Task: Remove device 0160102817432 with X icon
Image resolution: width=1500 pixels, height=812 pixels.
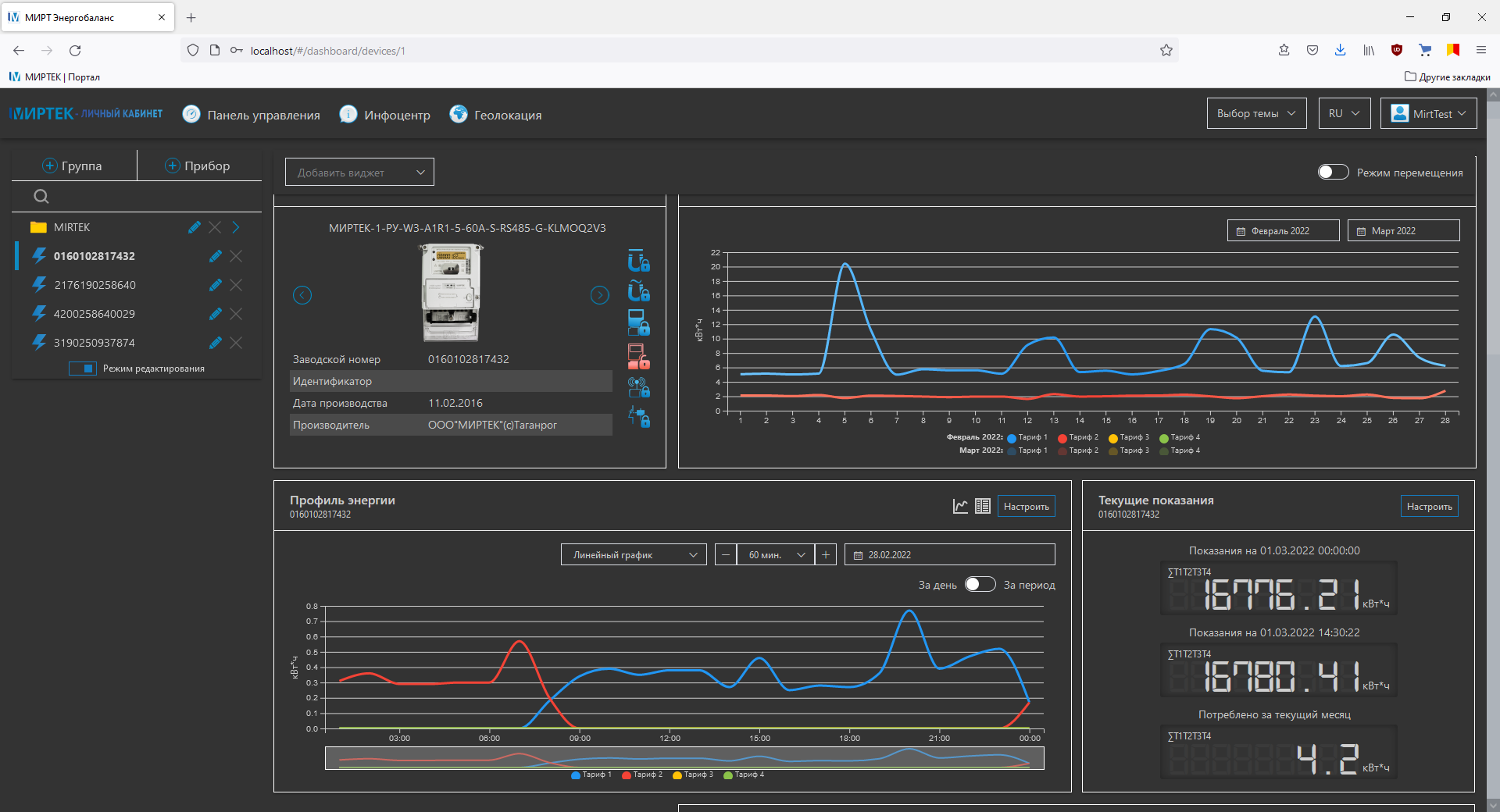Action: point(236,256)
